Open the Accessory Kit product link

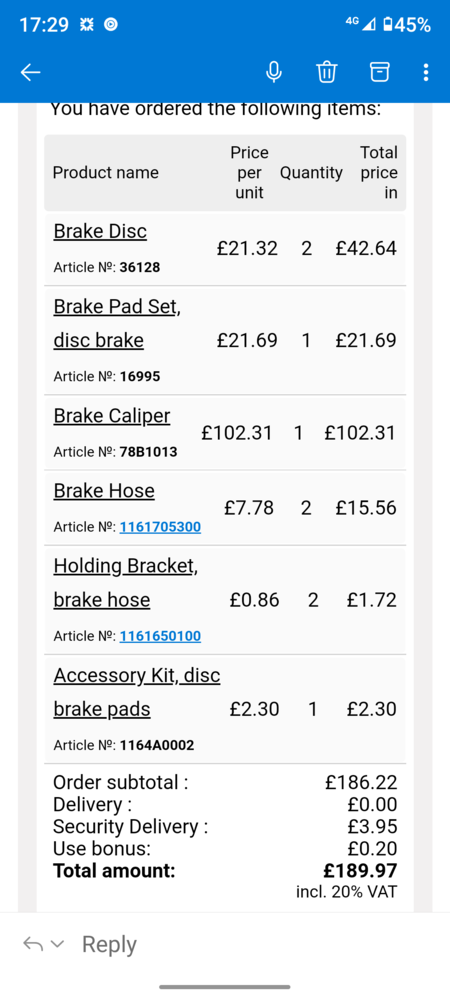pyautogui.click(x=136, y=692)
